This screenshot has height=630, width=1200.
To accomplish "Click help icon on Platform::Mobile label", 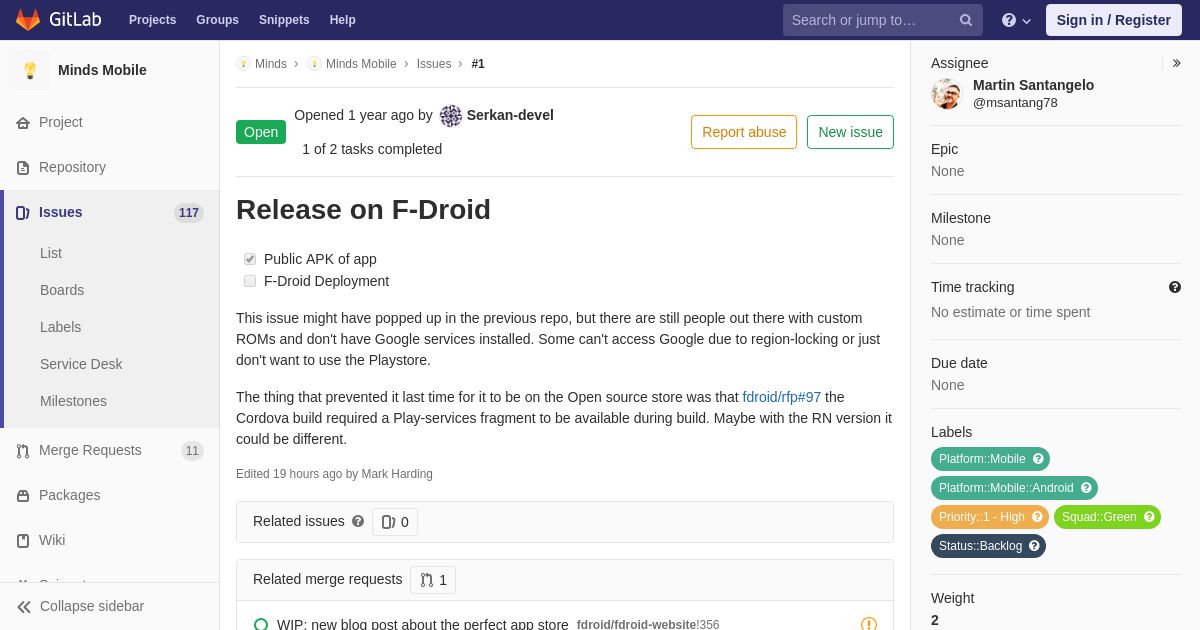I will coord(1038,459).
